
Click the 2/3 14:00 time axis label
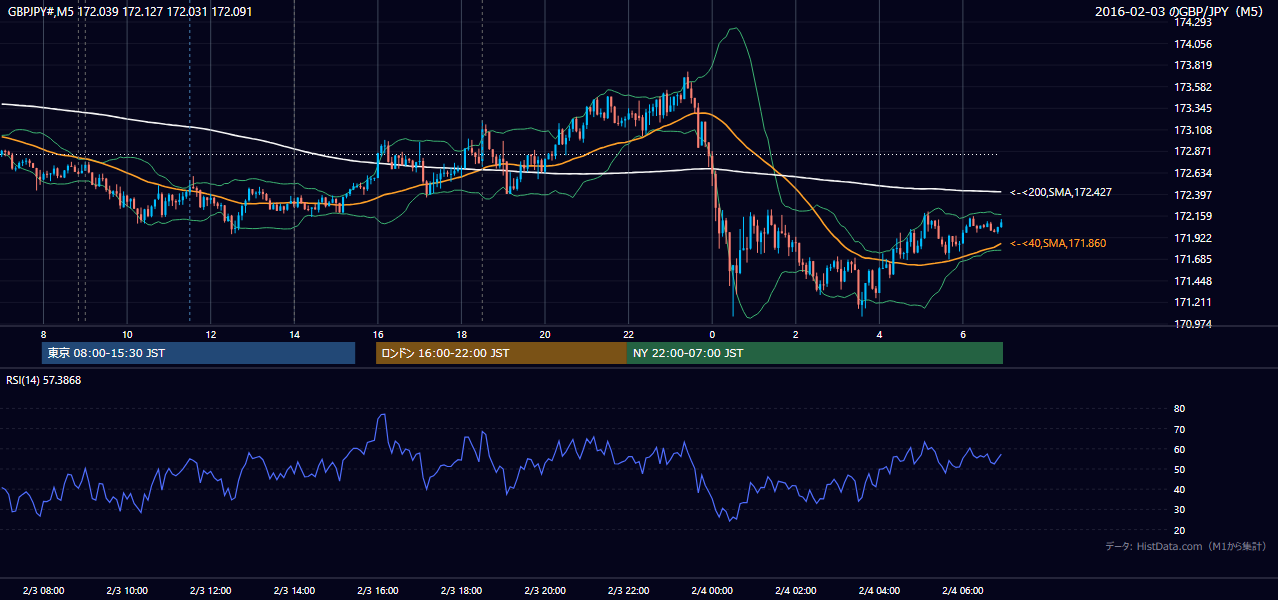click(x=294, y=590)
